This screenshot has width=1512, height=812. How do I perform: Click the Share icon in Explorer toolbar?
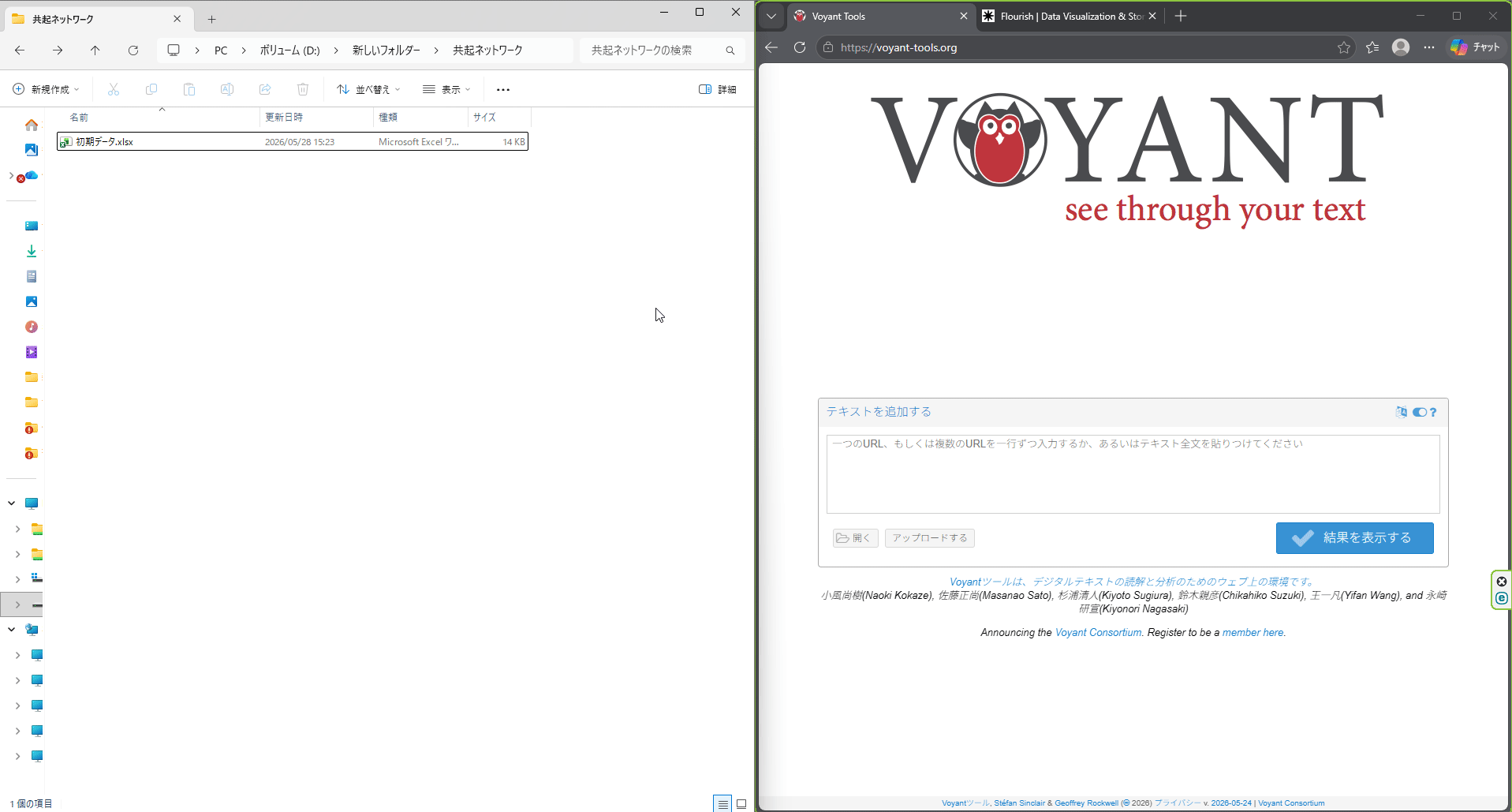click(x=265, y=89)
